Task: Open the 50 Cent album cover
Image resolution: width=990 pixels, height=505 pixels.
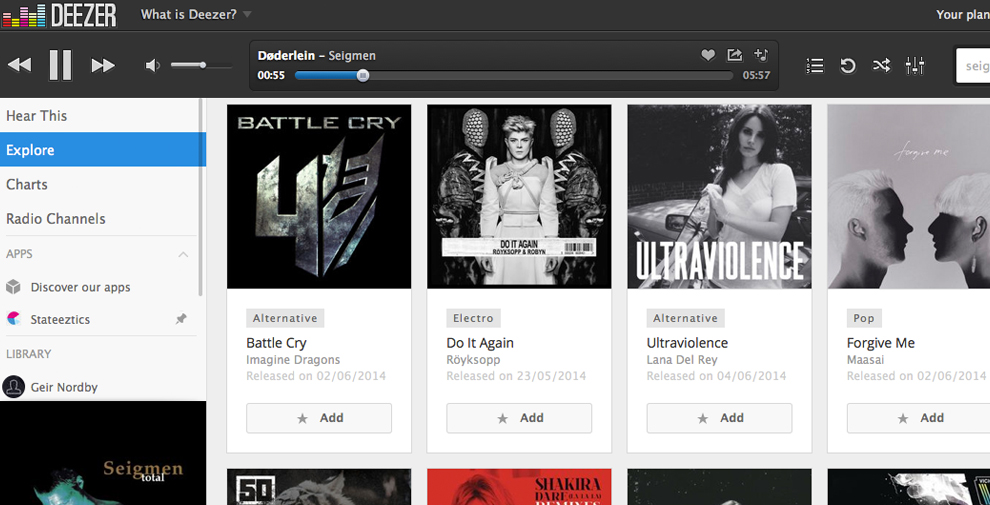Action: coord(319,487)
